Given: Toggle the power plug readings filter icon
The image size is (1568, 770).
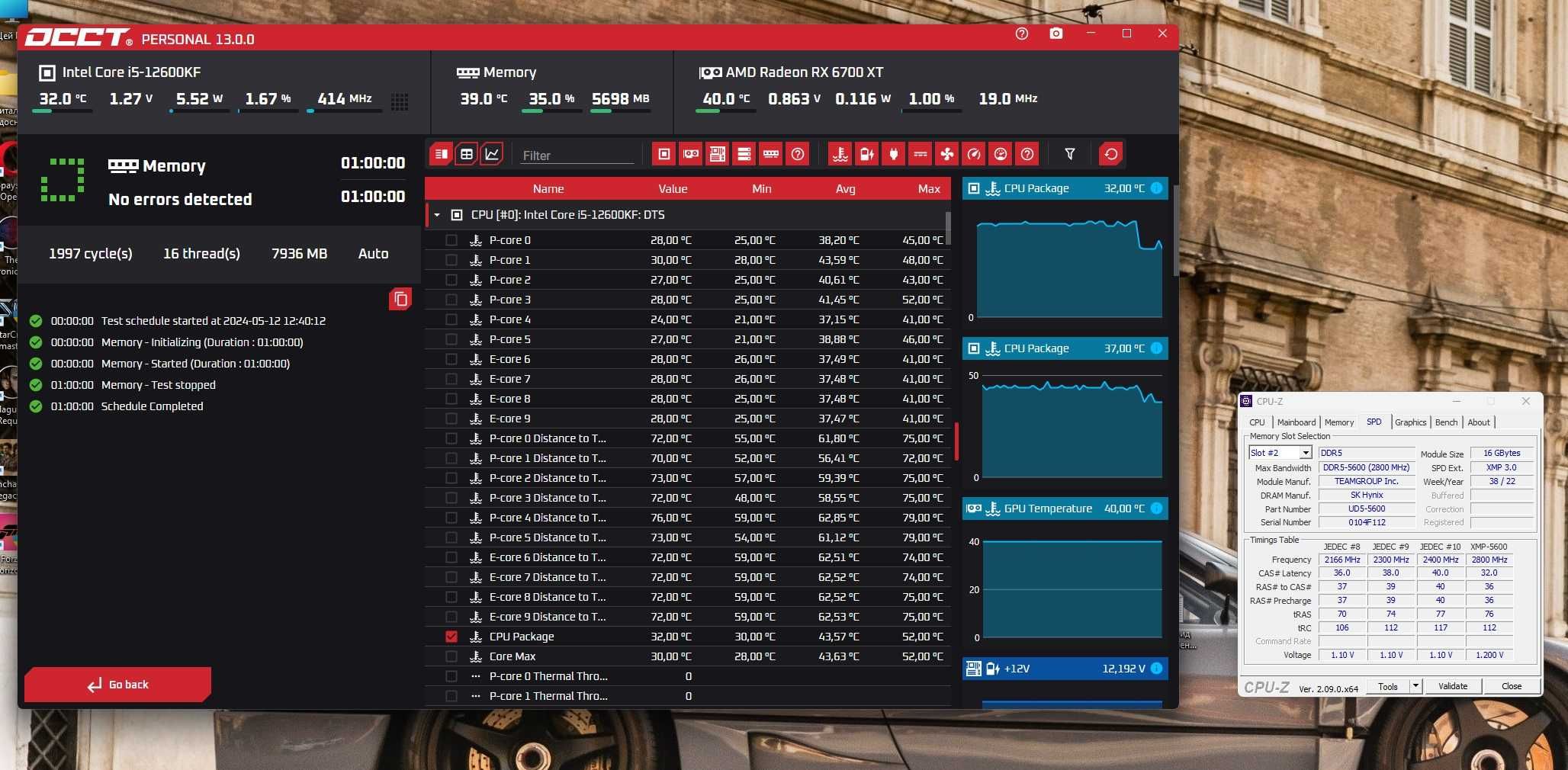Looking at the screenshot, I should (894, 154).
